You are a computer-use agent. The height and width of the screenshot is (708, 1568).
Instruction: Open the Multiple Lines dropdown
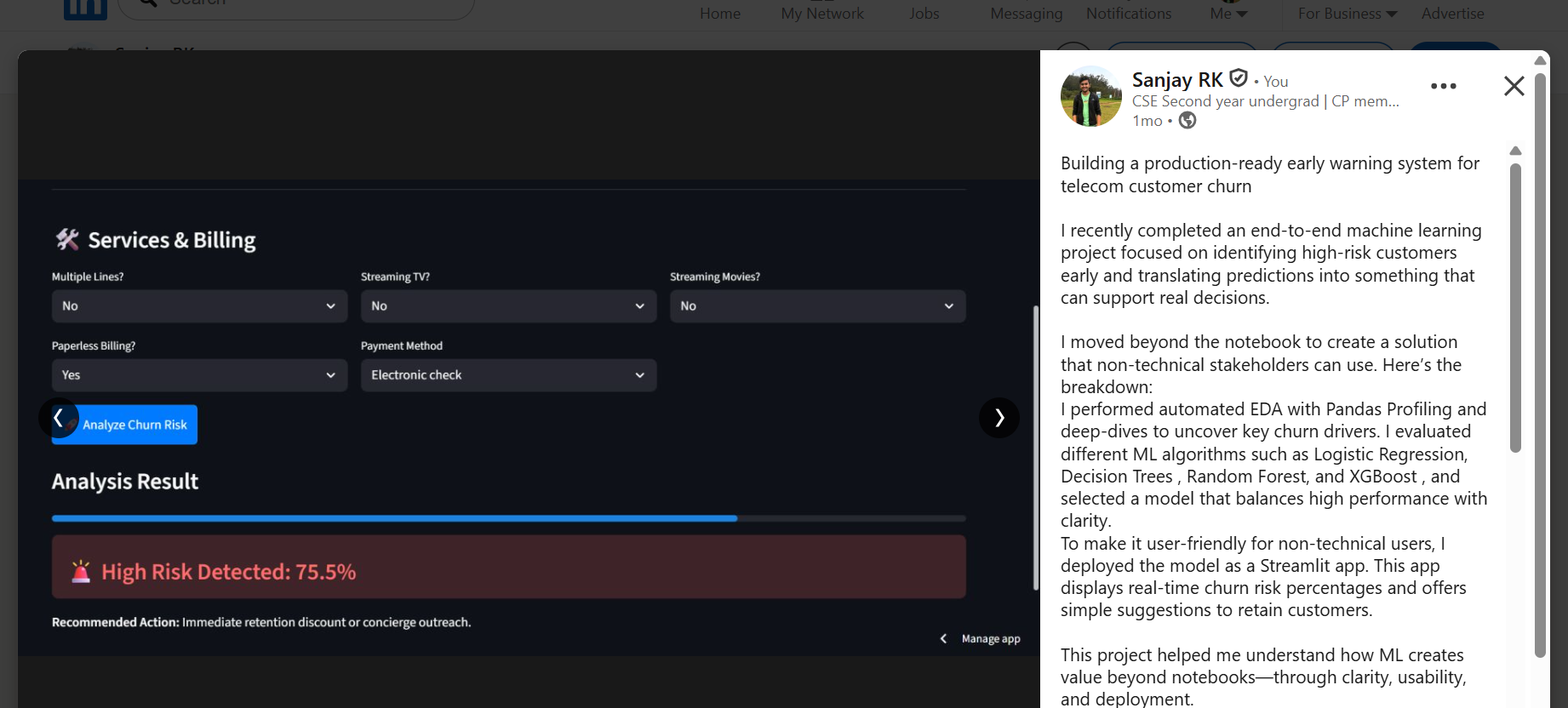pyautogui.click(x=199, y=306)
